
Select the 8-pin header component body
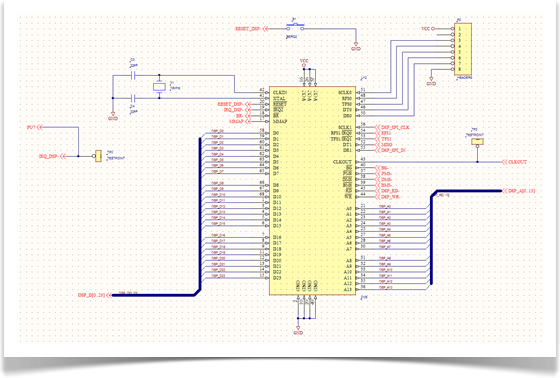click(463, 49)
